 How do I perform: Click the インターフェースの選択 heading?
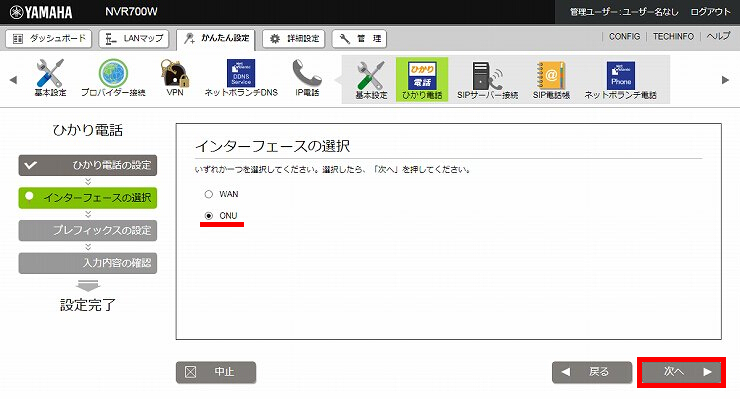(273, 146)
